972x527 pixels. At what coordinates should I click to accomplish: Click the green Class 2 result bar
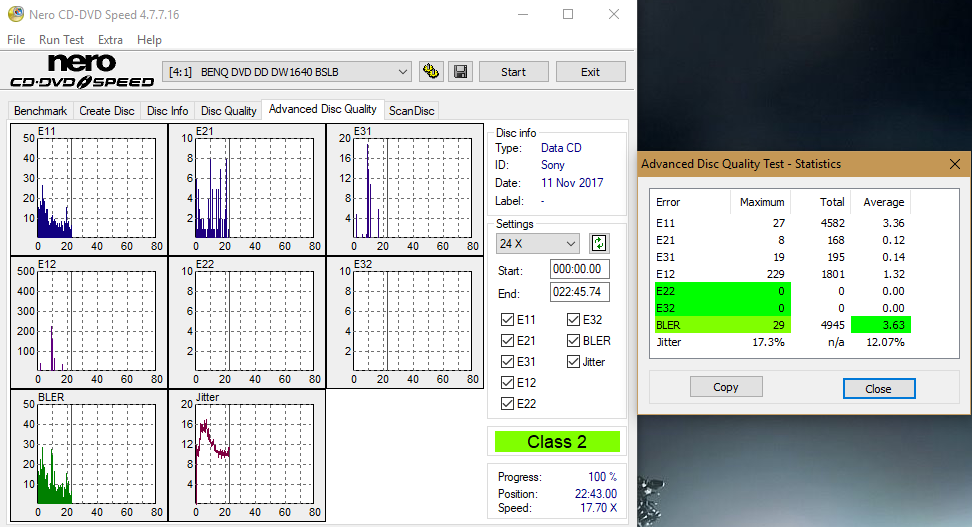557,442
